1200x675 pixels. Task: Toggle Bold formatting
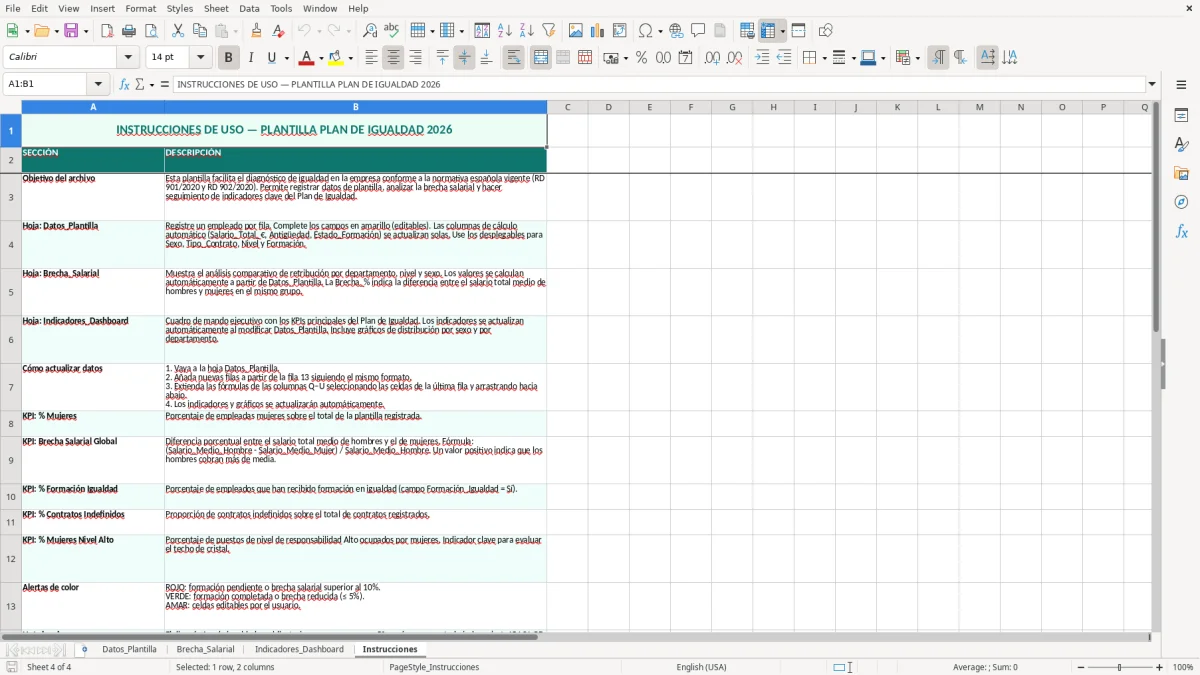click(228, 58)
